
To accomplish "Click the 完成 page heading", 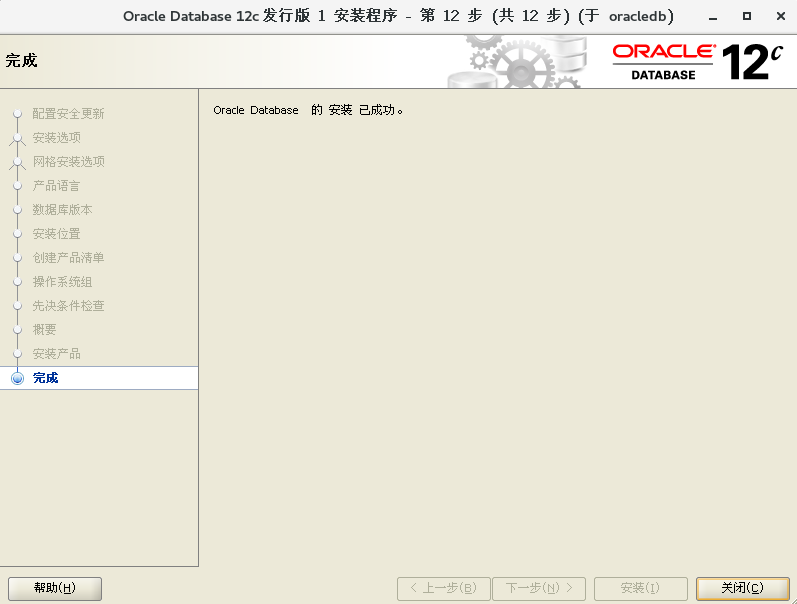I will tap(21, 61).
